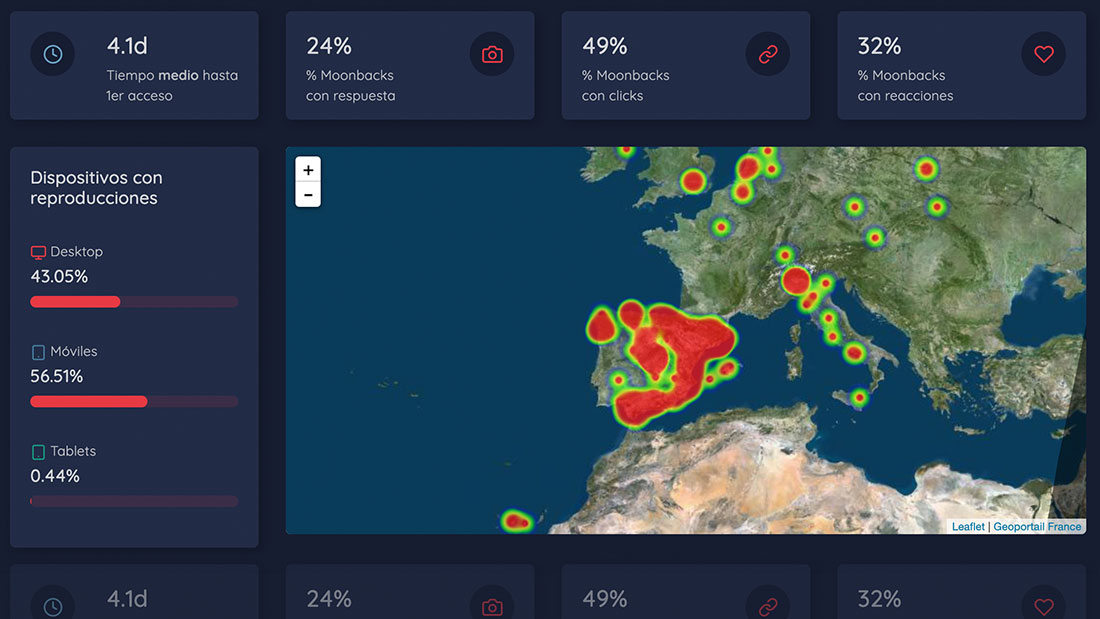This screenshot has height=619, width=1100.
Task: Click the % Moonbacks con respuesta label
Action: tap(350, 85)
